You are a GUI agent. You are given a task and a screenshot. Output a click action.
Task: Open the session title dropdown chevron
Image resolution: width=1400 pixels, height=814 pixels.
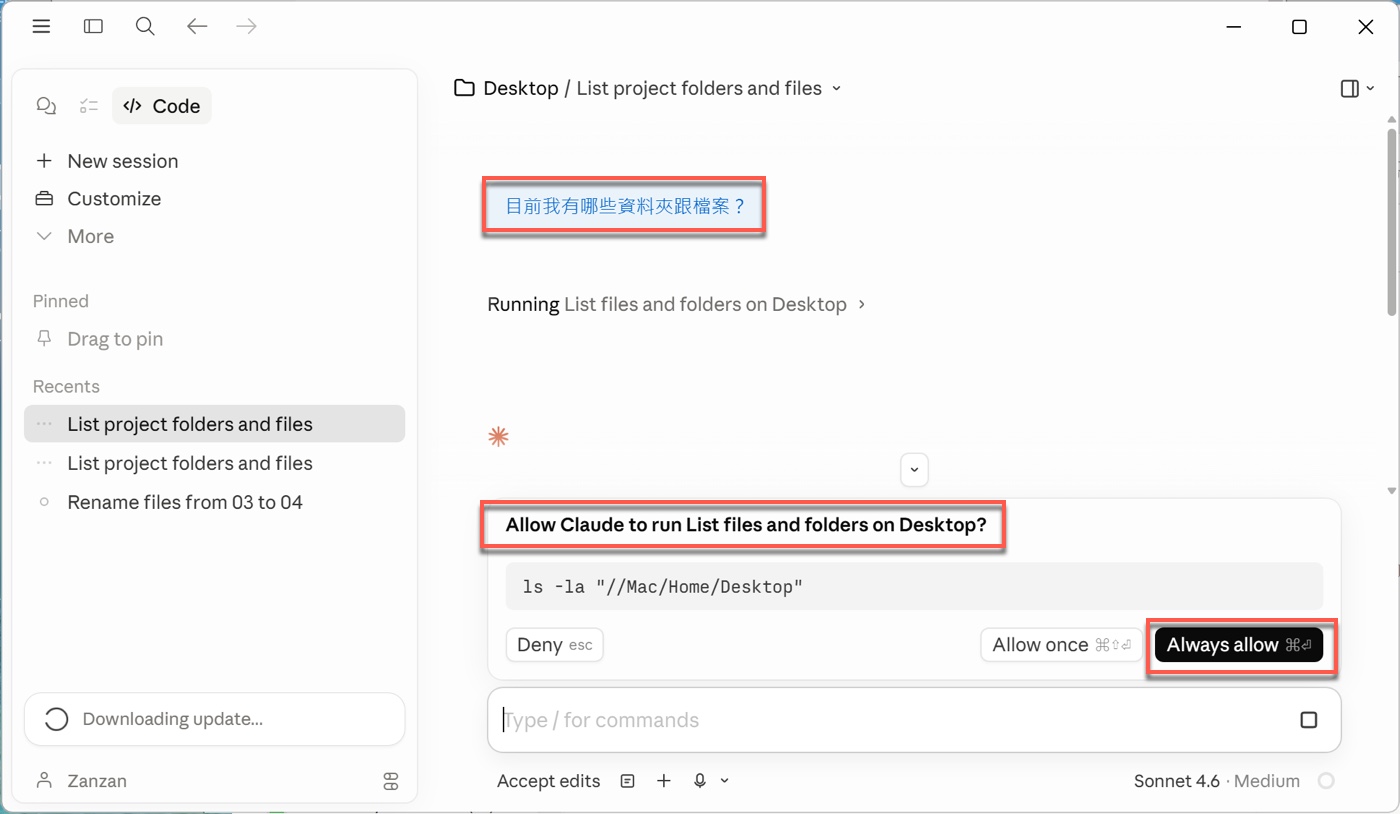[x=837, y=89]
